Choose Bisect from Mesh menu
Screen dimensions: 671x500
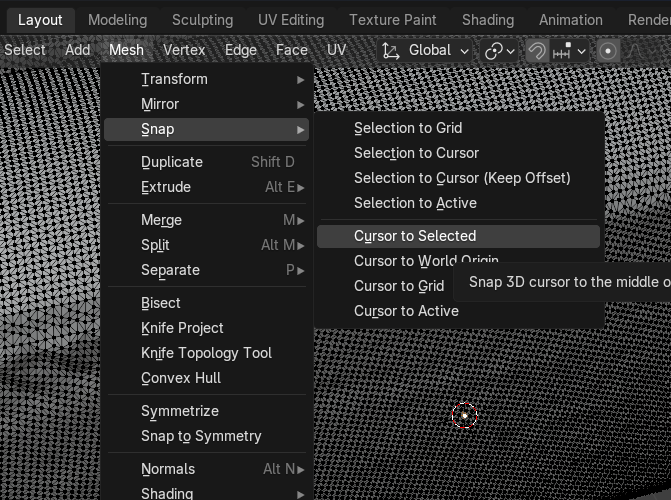coord(206,303)
